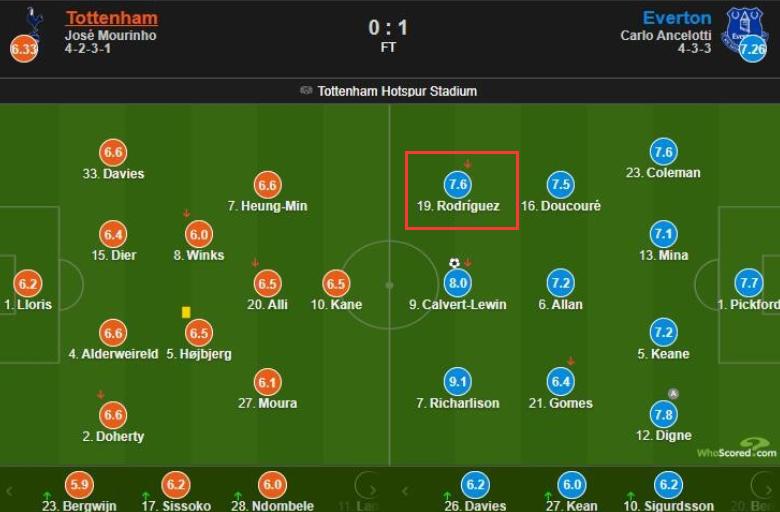
Task: Click the substitution arrow above Gomes
Action: click(x=570, y=361)
